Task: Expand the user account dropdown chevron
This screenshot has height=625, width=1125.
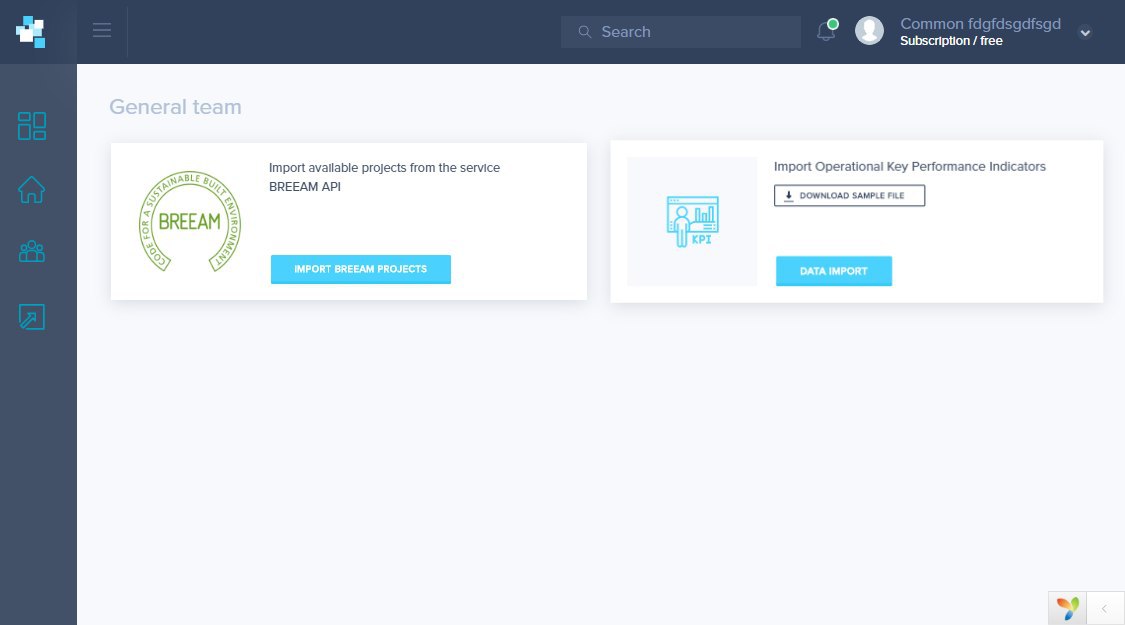Action: click(x=1085, y=32)
